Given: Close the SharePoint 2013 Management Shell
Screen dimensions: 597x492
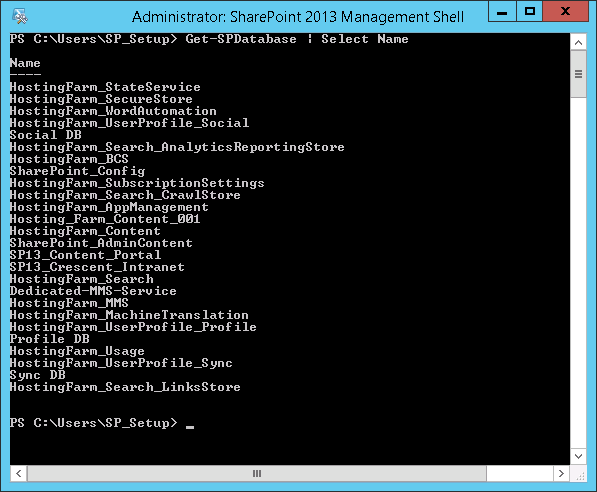Looking at the screenshot, I should click(565, 12).
